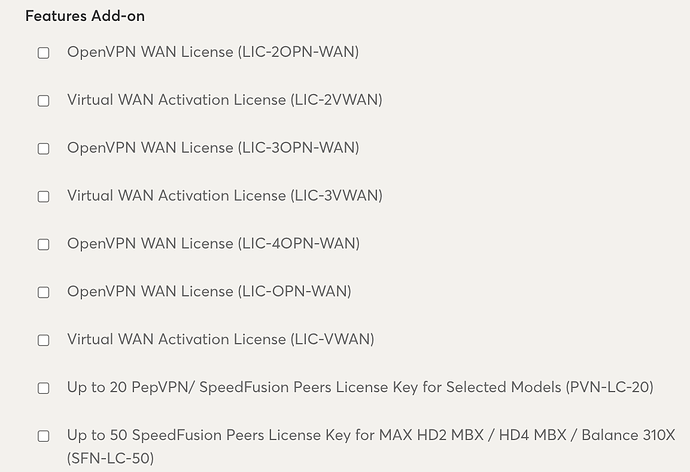The height and width of the screenshot is (472, 690).
Task: Click the "Virtual WAN Activation License (LIC-2VWAN)" text
Action: pyautogui.click(x=224, y=100)
